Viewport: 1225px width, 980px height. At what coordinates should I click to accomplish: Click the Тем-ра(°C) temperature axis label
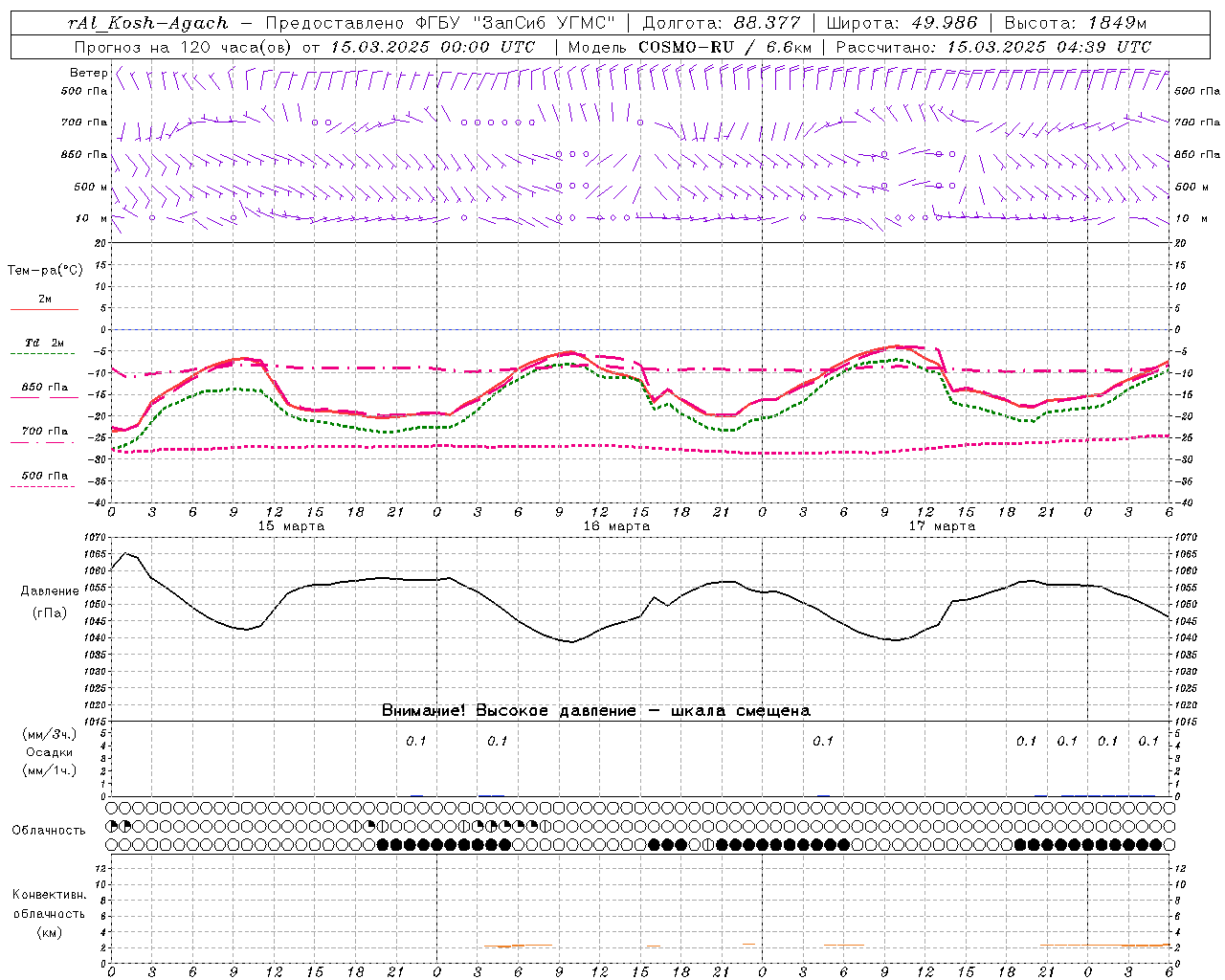click(x=45, y=271)
